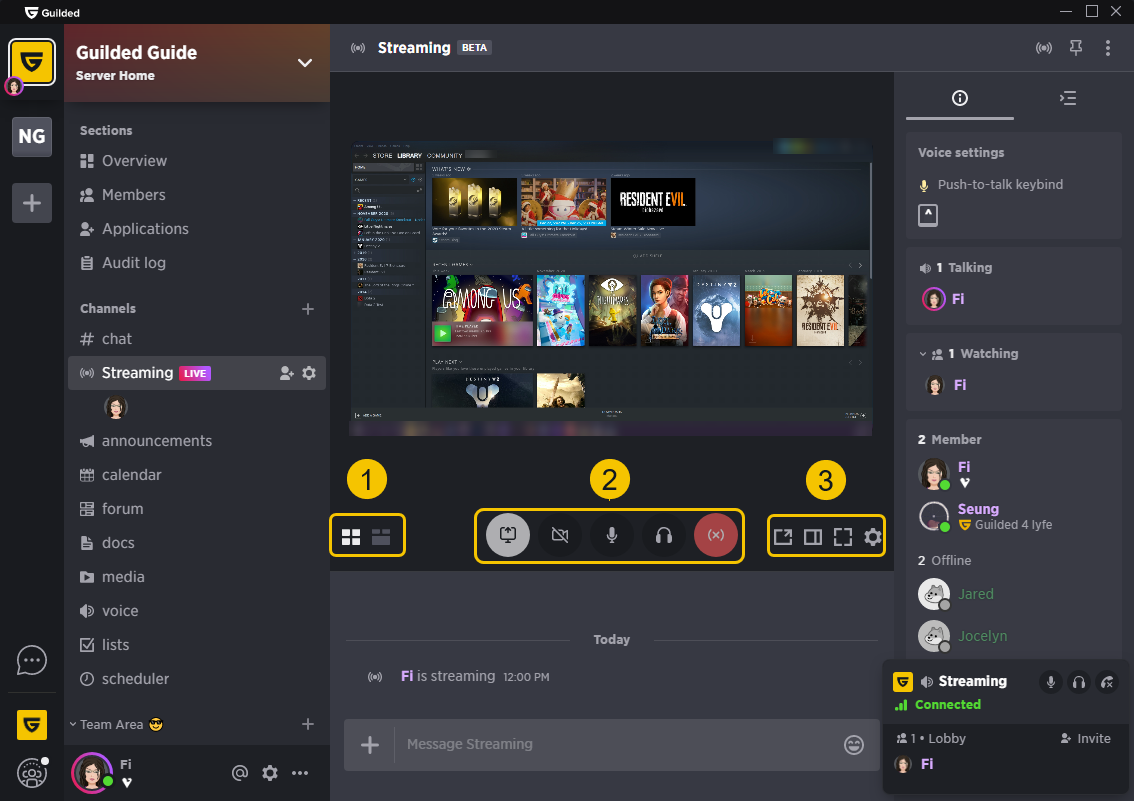Mute the microphone in stream controls
Viewport: 1134px width, 801px height.
[x=612, y=535]
